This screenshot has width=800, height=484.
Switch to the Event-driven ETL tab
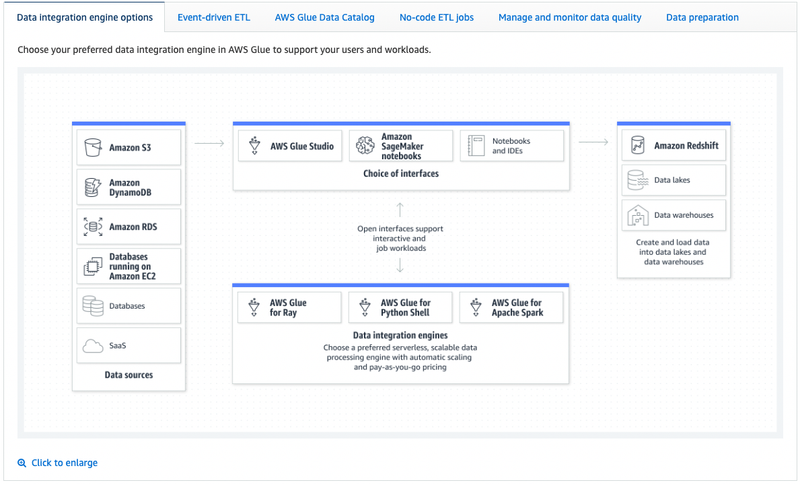tap(214, 17)
